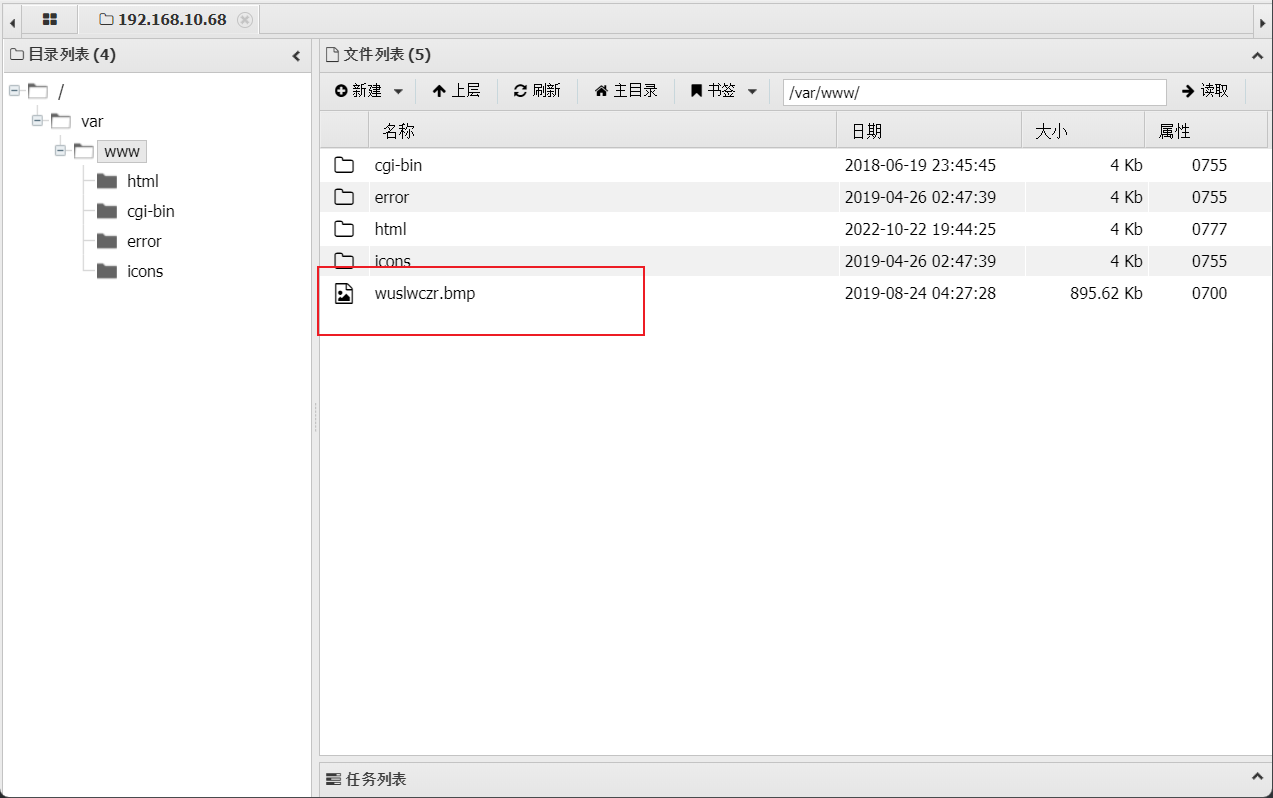This screenshot has width=1273, height=798.
Task: Sort by 名称 column header
Action: point(602,130)
